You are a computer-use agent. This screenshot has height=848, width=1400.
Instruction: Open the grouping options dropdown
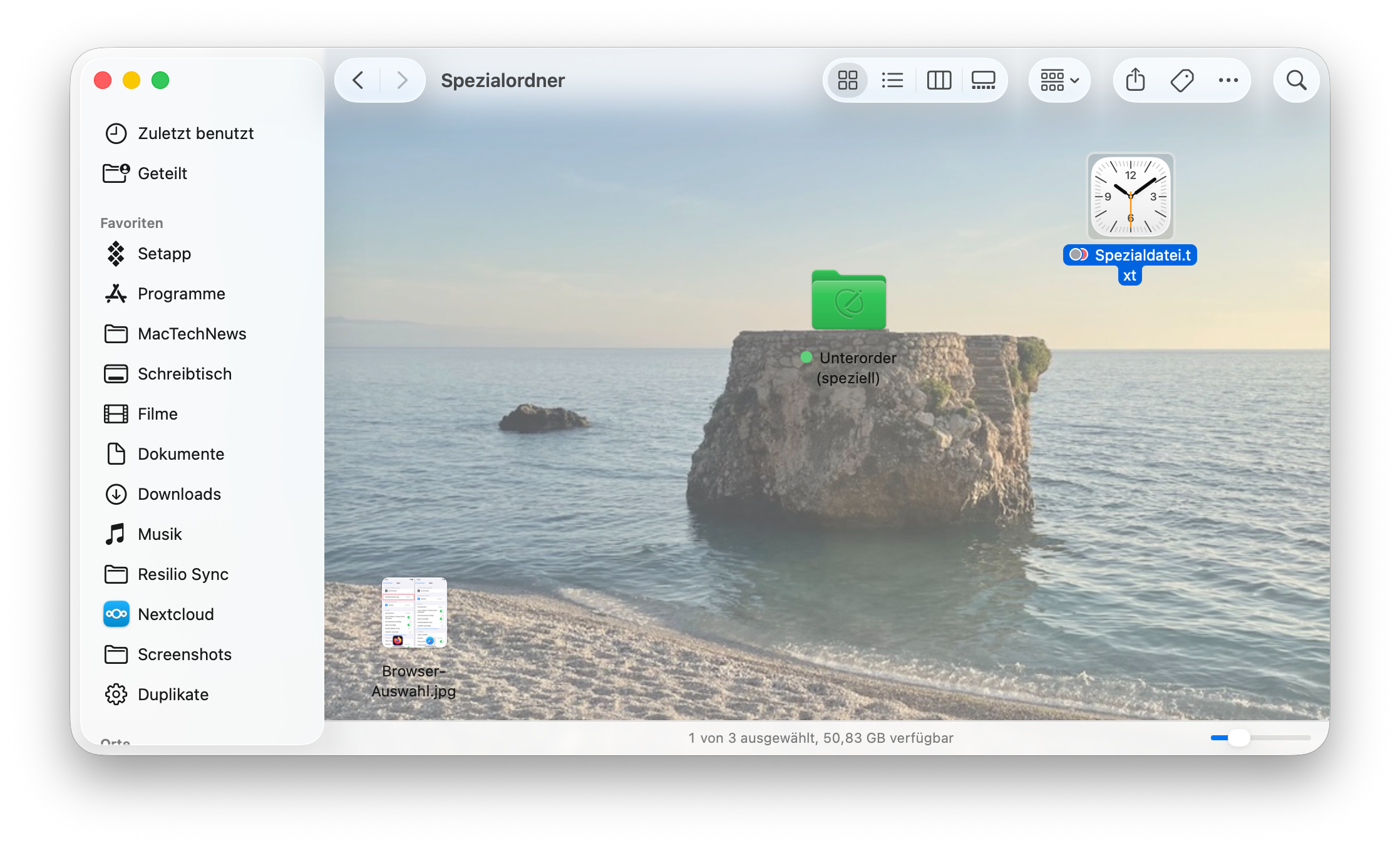click(1059, 80)
